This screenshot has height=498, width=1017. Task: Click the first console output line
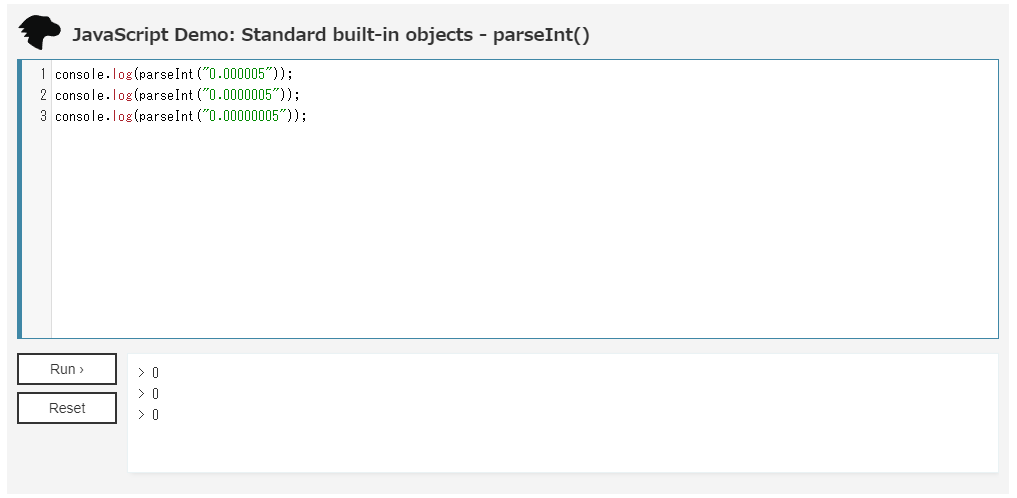pos(149,373)
